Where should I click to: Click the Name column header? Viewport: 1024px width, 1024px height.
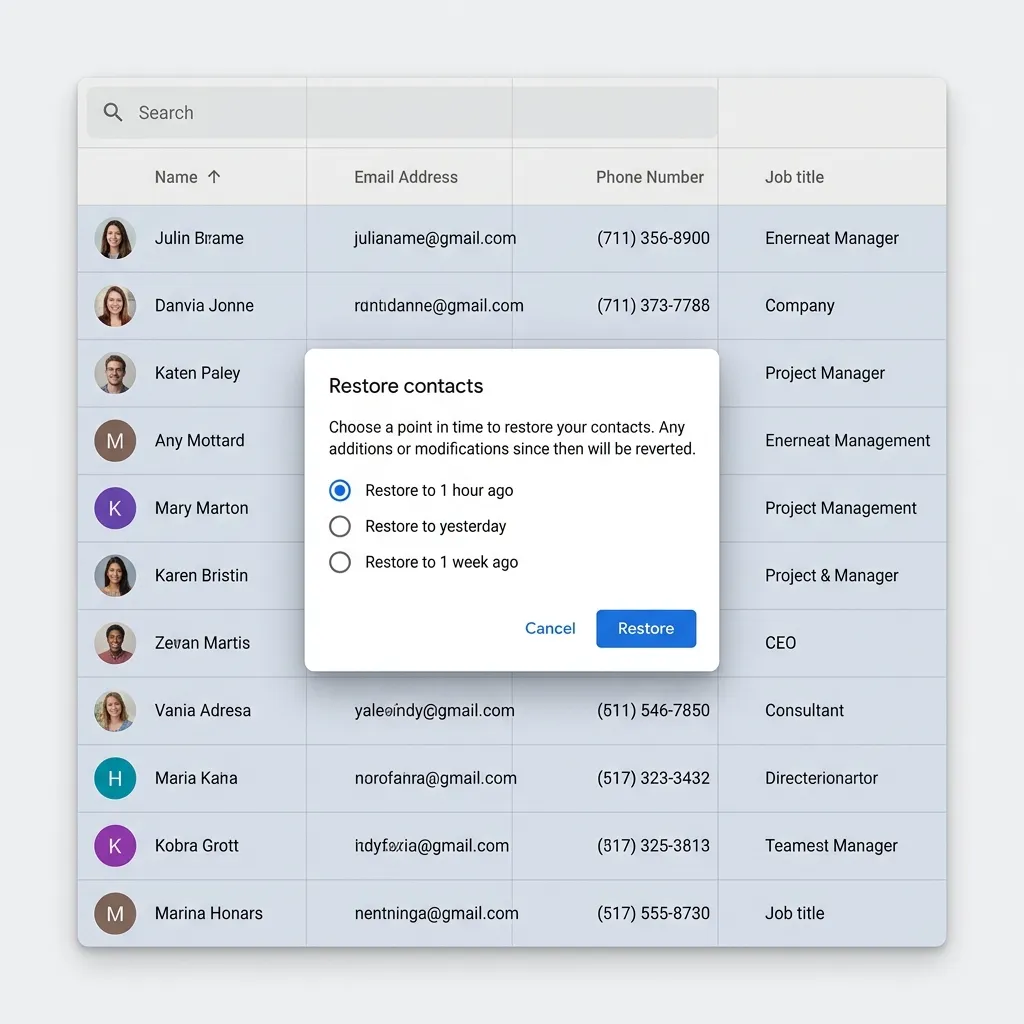point(176,177)
